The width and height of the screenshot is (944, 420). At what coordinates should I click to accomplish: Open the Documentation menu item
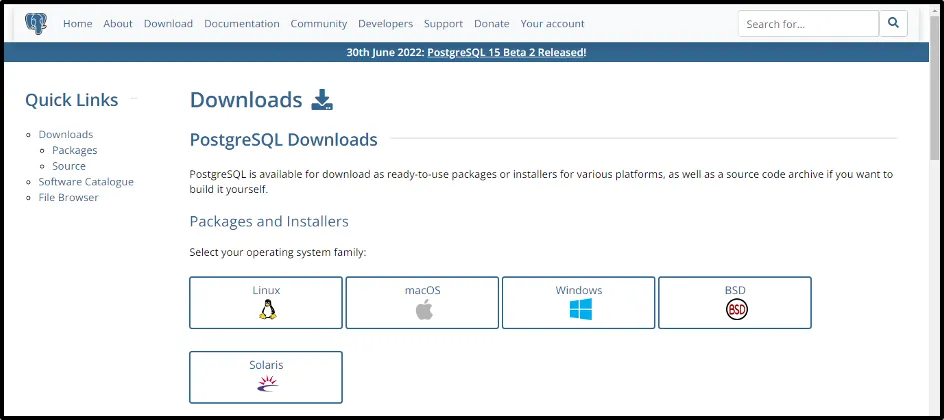click(x=241, y=24)
